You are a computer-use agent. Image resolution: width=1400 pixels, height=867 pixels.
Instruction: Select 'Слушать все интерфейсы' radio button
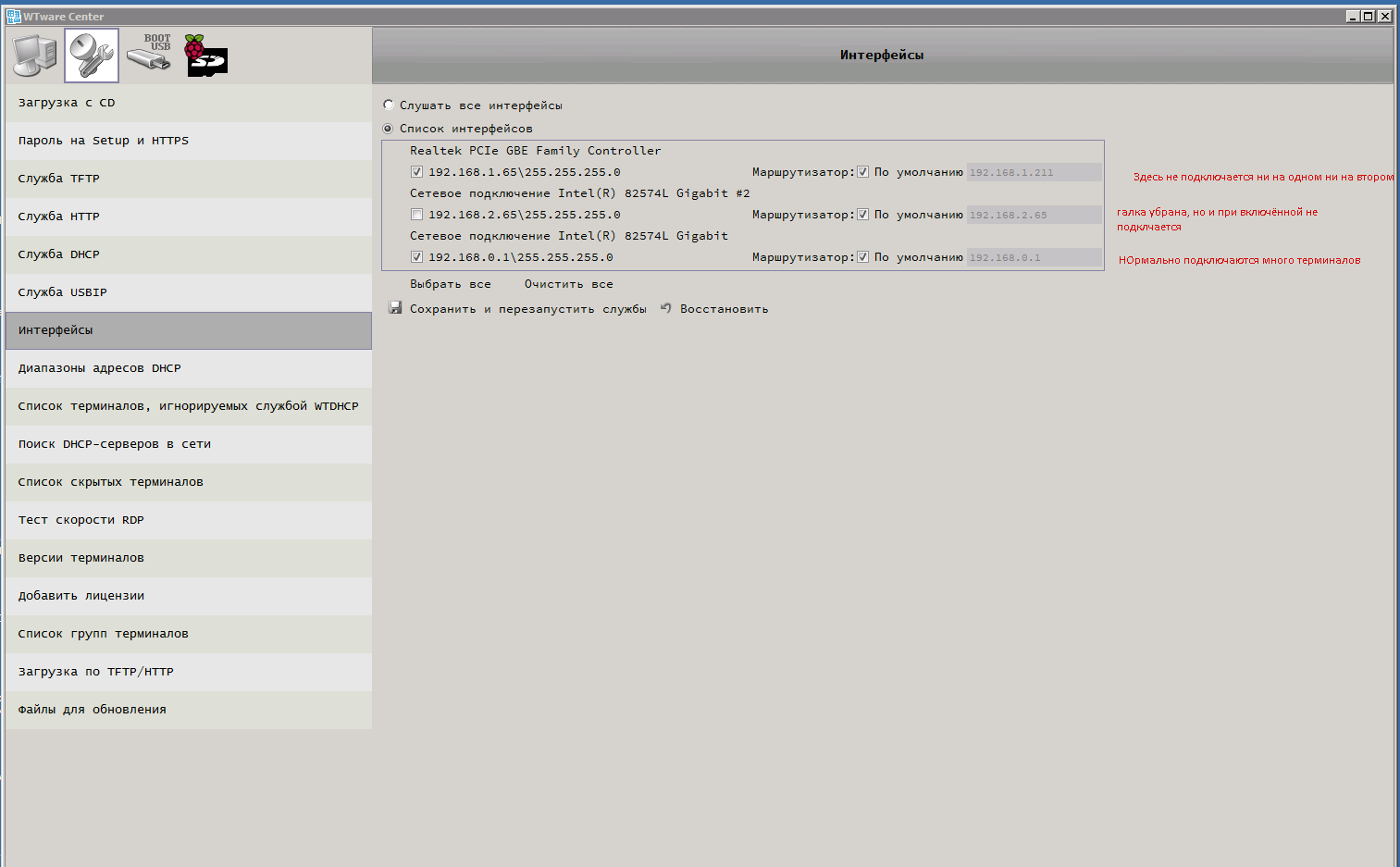click(x=389, y=105)
